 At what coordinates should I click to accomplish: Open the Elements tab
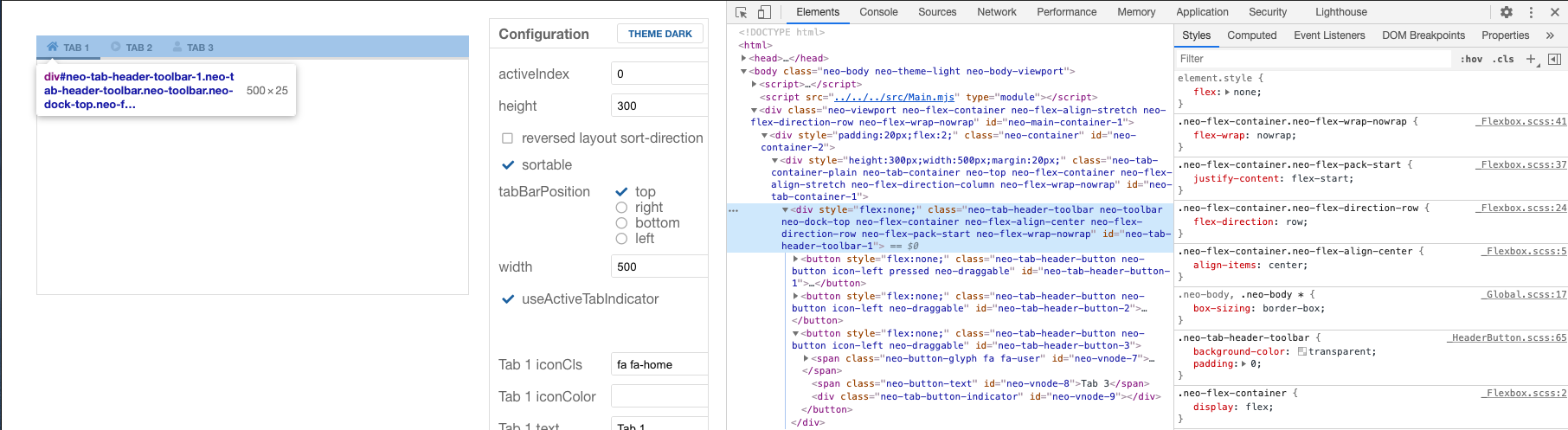pos(818,12)
